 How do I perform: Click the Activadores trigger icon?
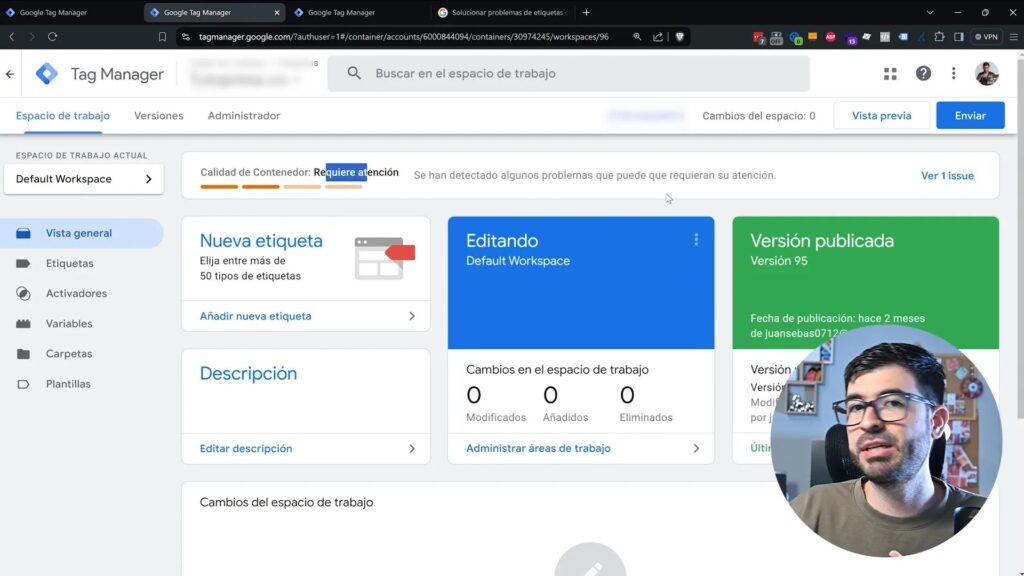(x=24, y=293)
